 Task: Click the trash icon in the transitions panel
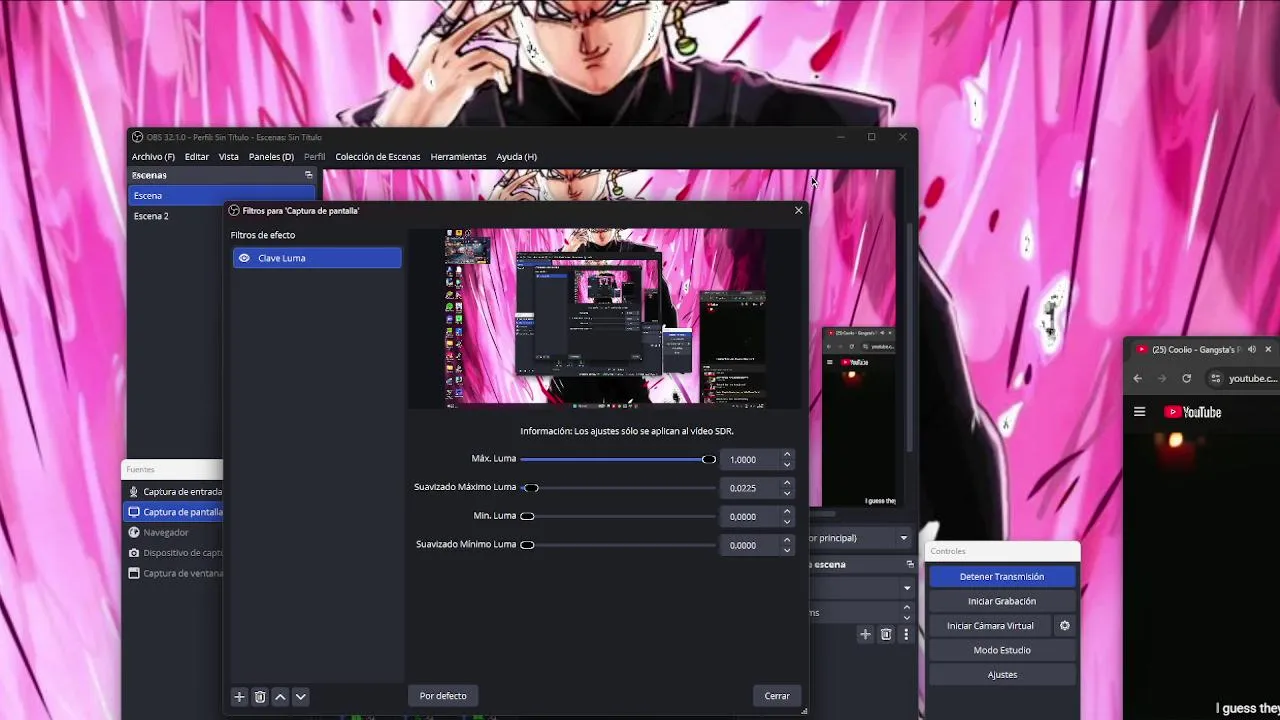[x=886, y=634]
